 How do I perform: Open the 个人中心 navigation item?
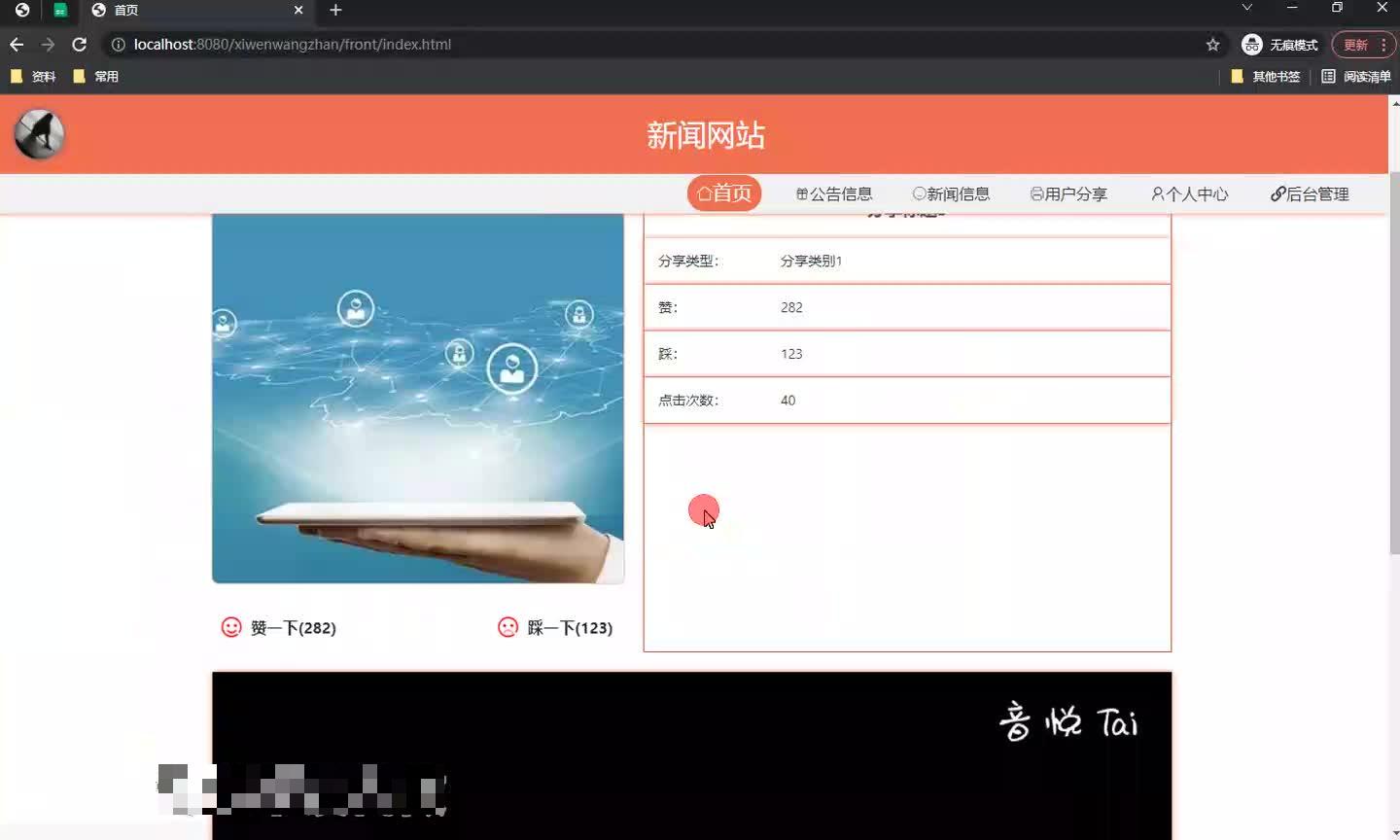[1190, 193]
